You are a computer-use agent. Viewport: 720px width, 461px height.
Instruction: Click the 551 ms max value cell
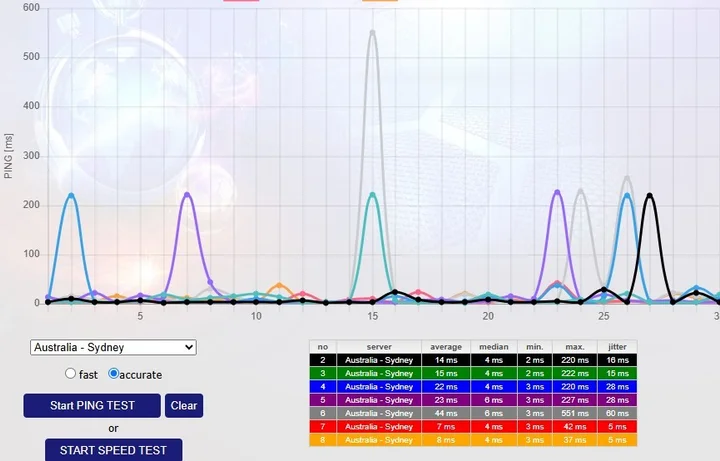point(574,413)
